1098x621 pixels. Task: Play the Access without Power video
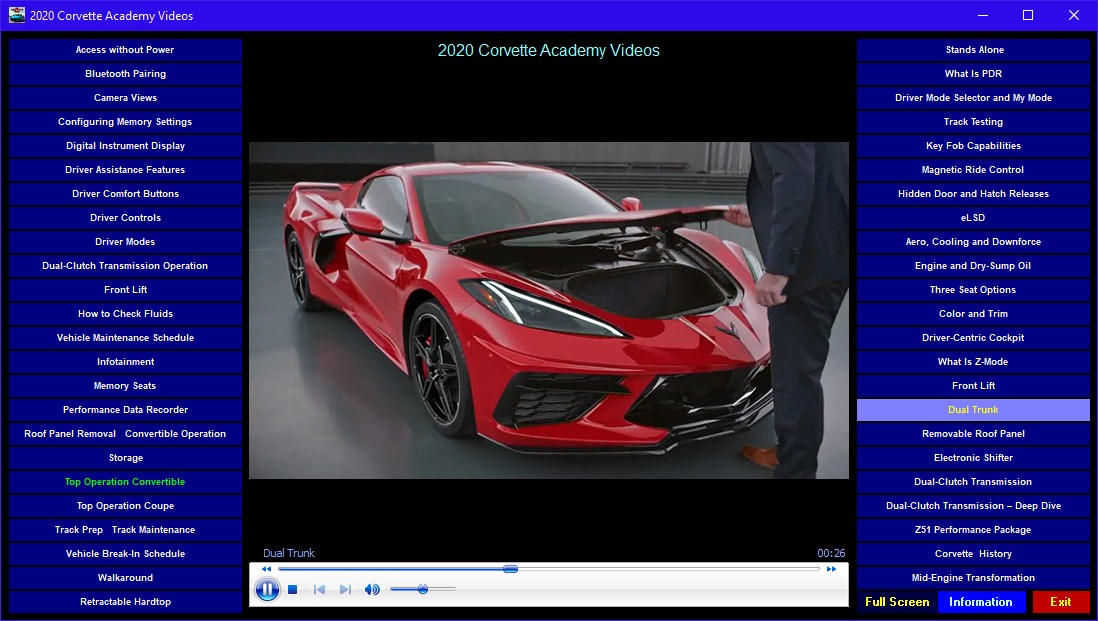(125, 50)
